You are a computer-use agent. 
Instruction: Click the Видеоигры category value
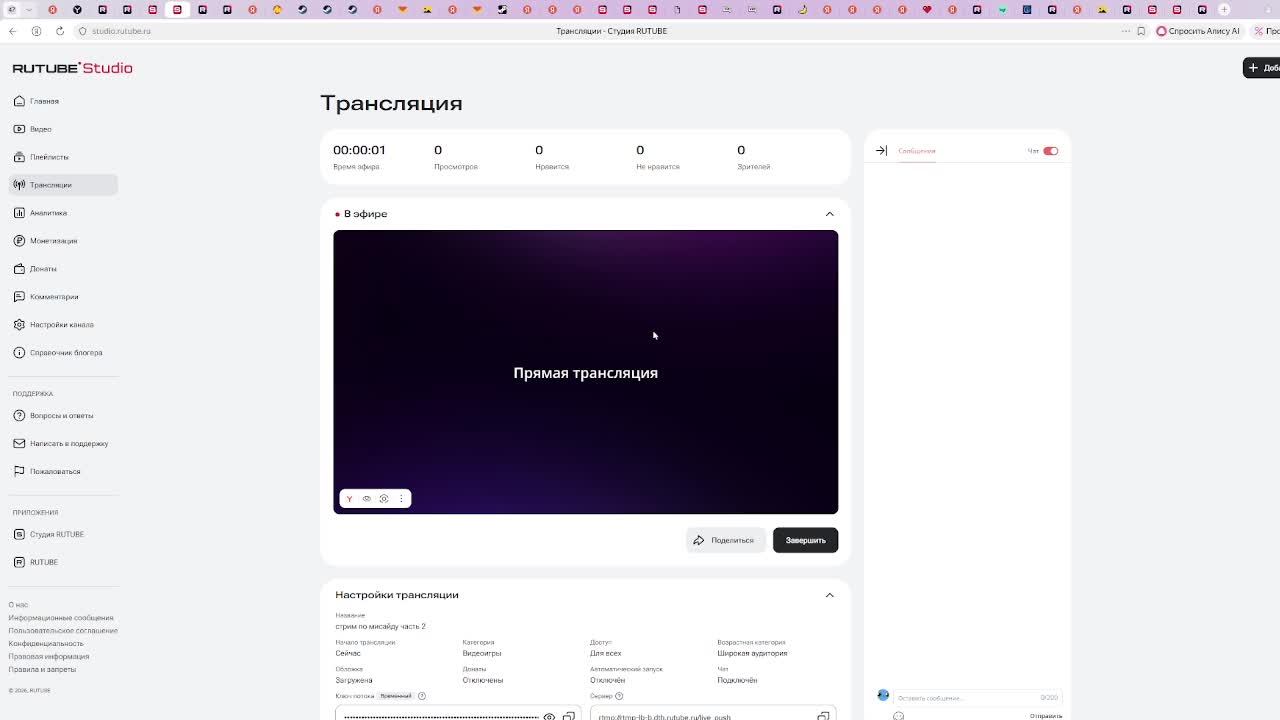(482, 653)
